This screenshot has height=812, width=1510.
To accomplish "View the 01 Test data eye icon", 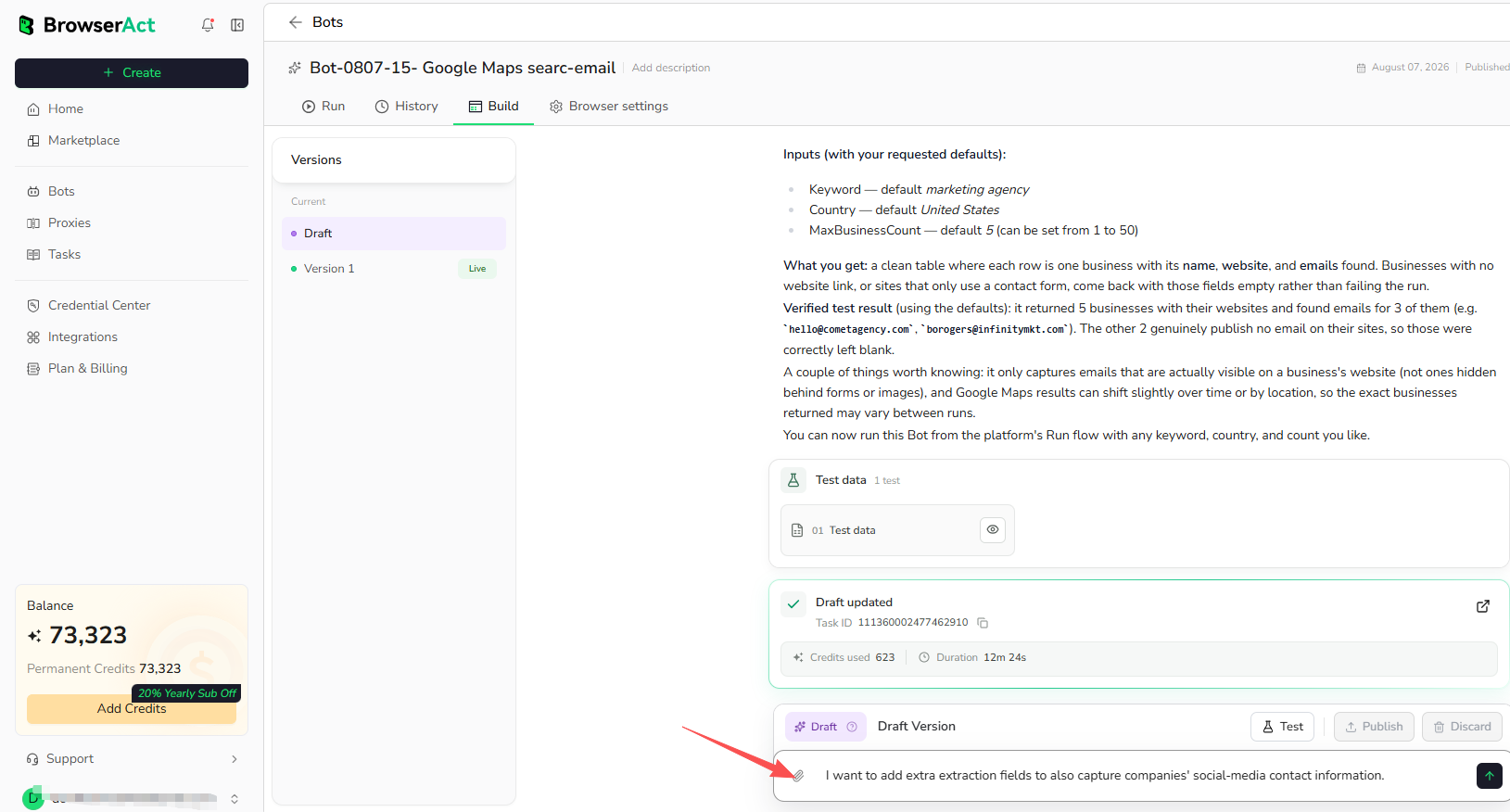I will pos(993,529).
